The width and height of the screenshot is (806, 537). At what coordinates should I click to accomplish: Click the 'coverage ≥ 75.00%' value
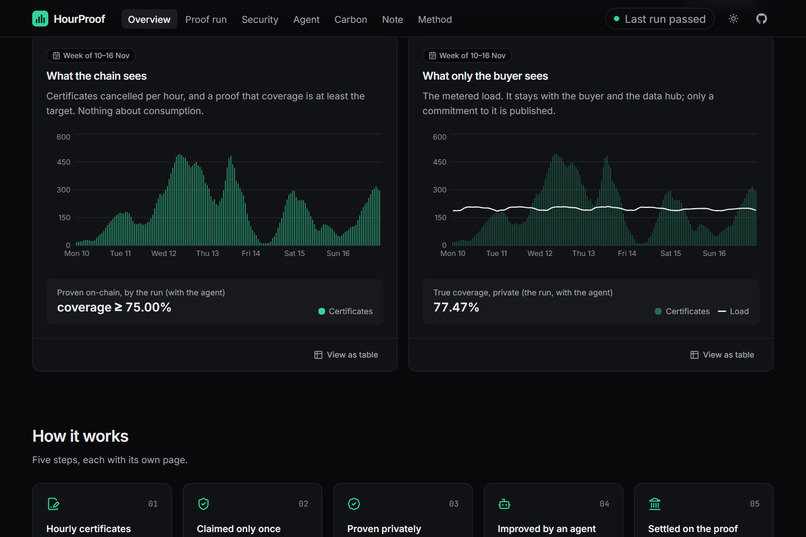[114, 307]
